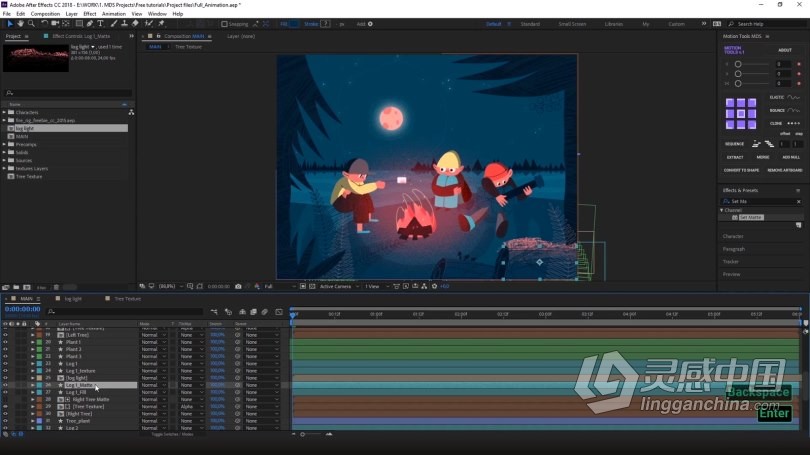Hide the Log 1_texture layer
Viewport: 810px width, 455px height.
(5, 371)
